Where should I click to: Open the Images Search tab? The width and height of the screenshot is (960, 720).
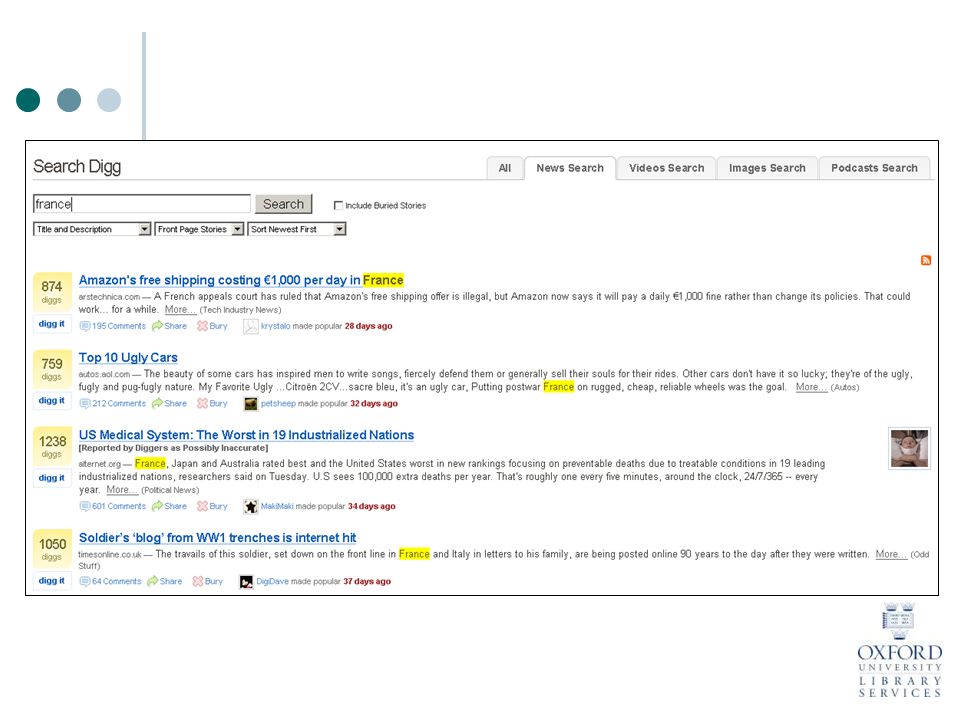tap(767, 168)
